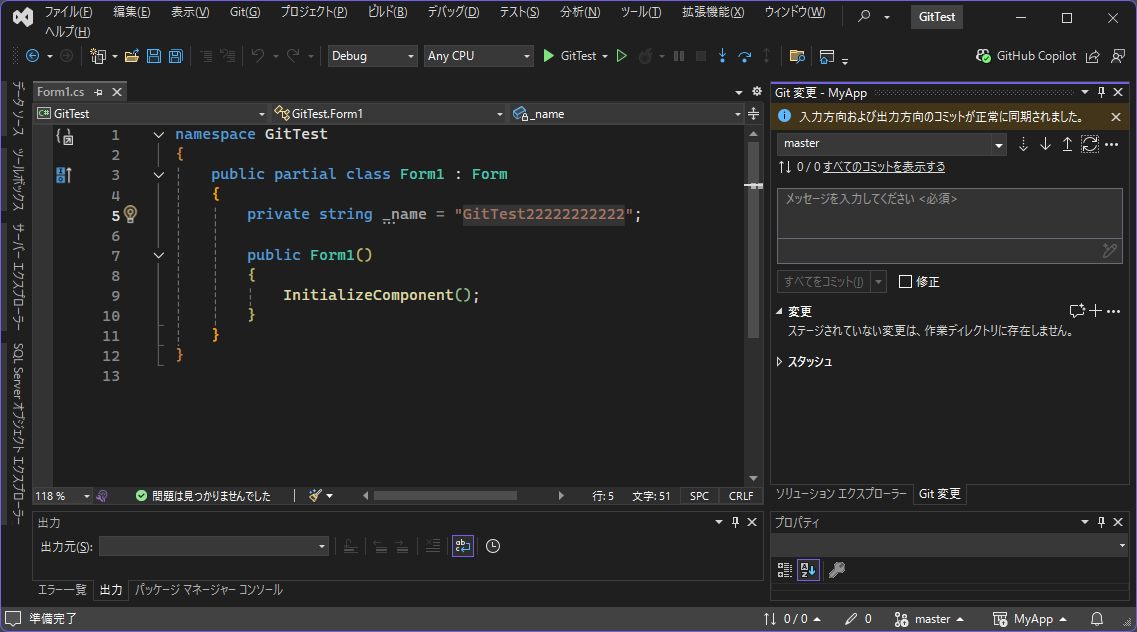
Task: Click the Git fetch icon
Action: coord(1023,144)
